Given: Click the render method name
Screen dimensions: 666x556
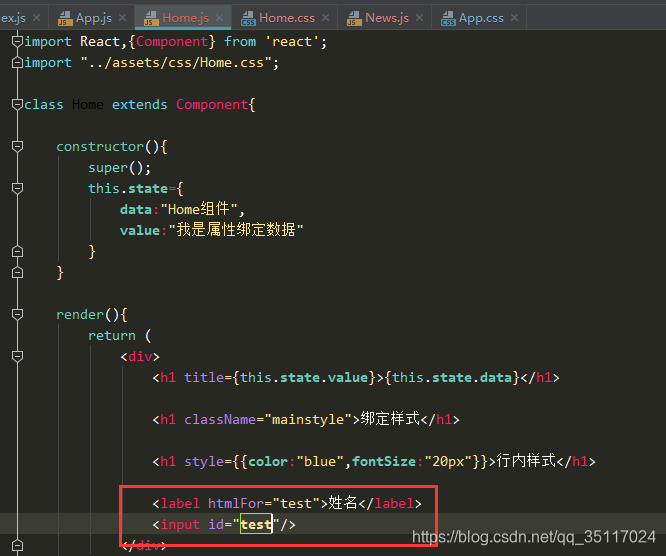Looking at the screenshot, I should point(80,315).
